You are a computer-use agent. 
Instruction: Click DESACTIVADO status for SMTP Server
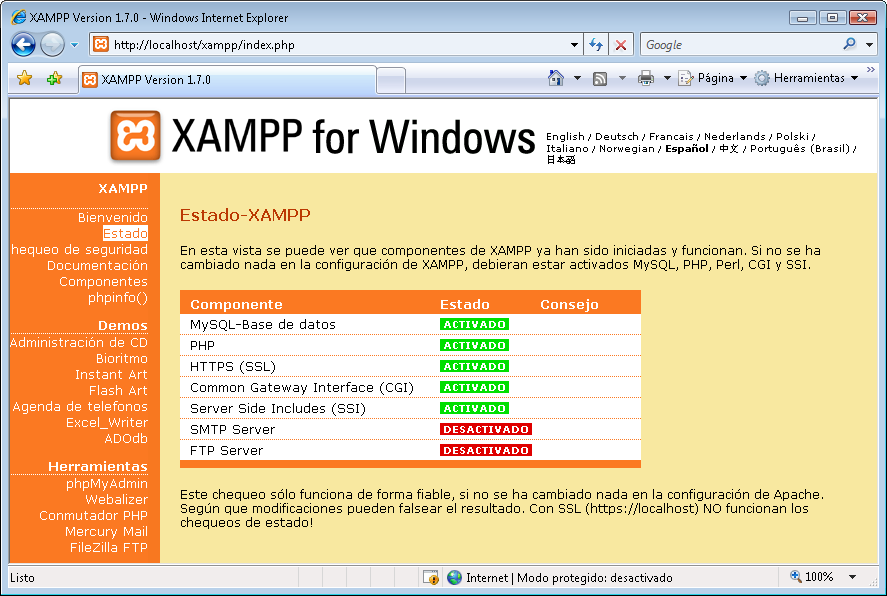pyautogui.click(x=486, y=429)
